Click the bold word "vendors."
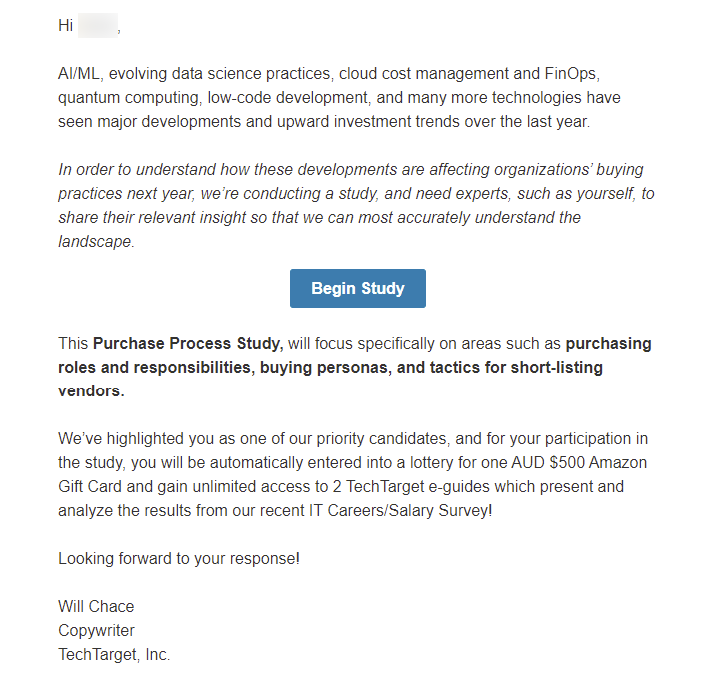Image resolution: width=706 pixels, height=694 pixels. pyautogui.click(x=92, y=391)
